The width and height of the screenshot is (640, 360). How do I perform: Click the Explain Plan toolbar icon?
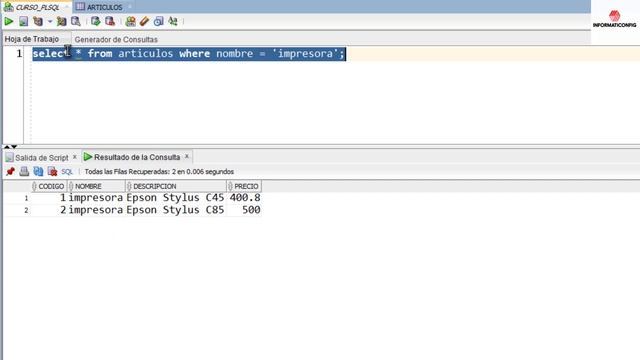pyautogui.click(x=38, y=21)
